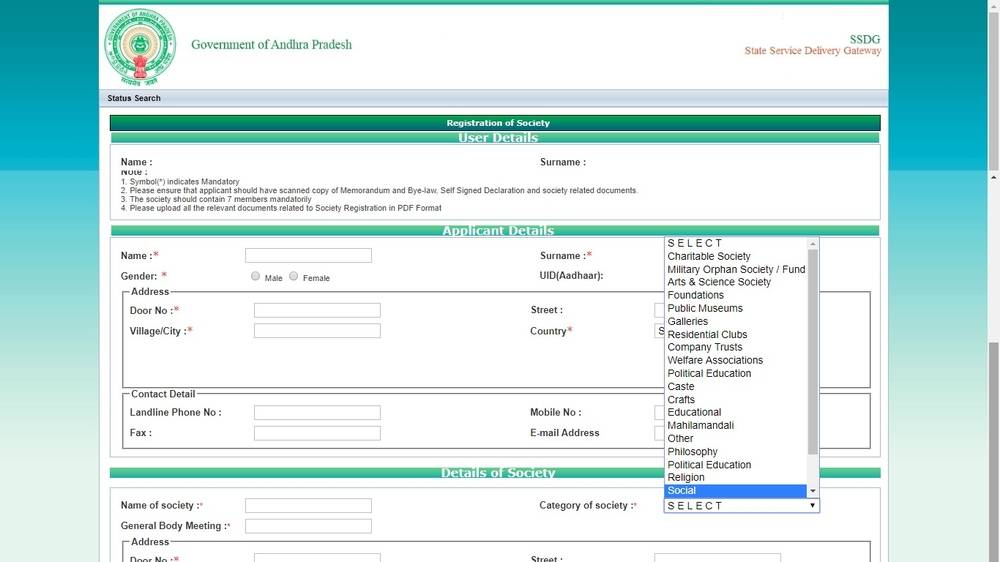Choose Charitable Society from the list
The height and width of the screenshot is (562, 1000).
pyautogui.click(x=736, y=256)
